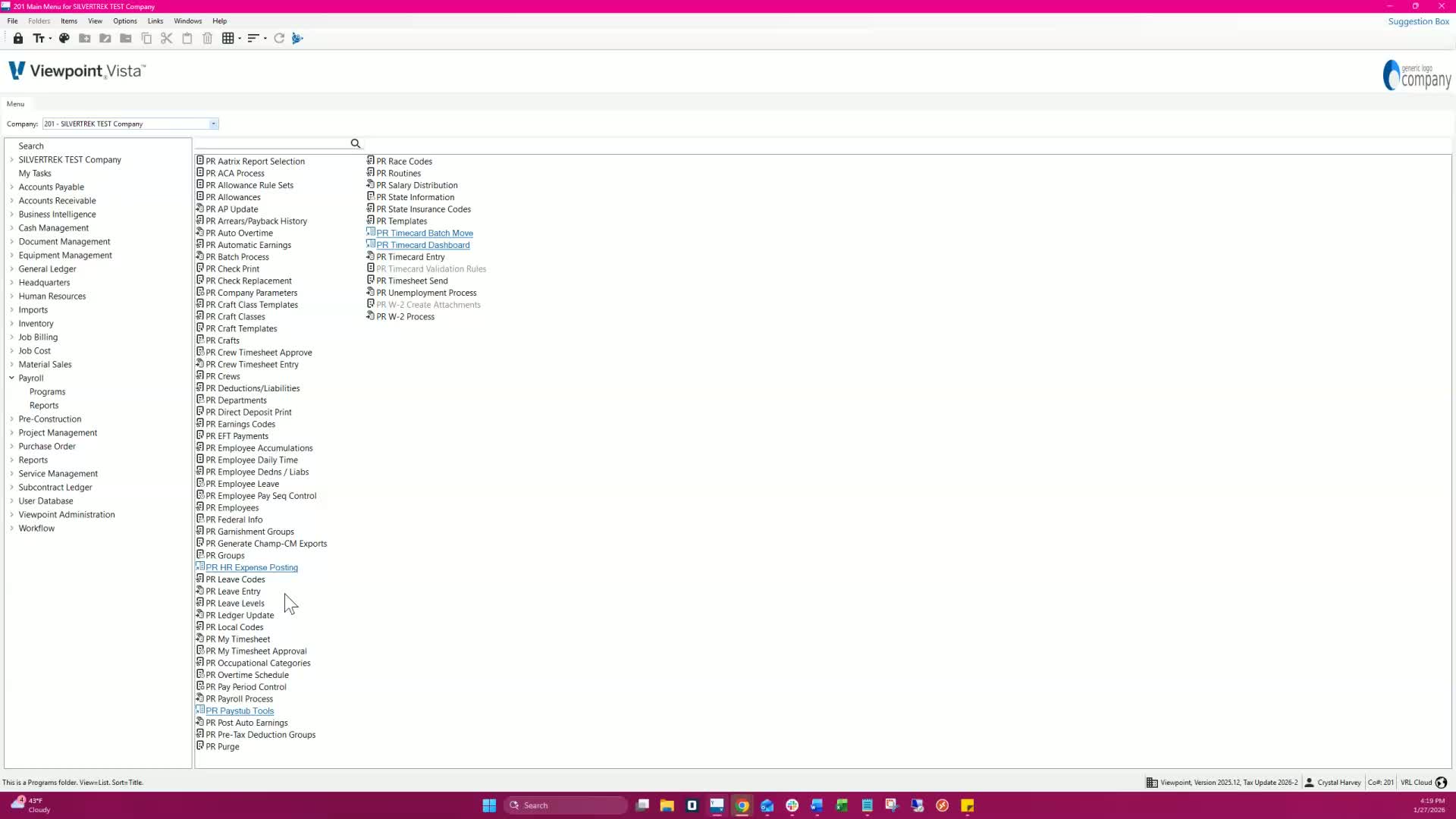Image resolution: width=1456 pixels, height=819 pixels.
Task: Click the refresh icon in toolbar
Action: pos(279,39)
